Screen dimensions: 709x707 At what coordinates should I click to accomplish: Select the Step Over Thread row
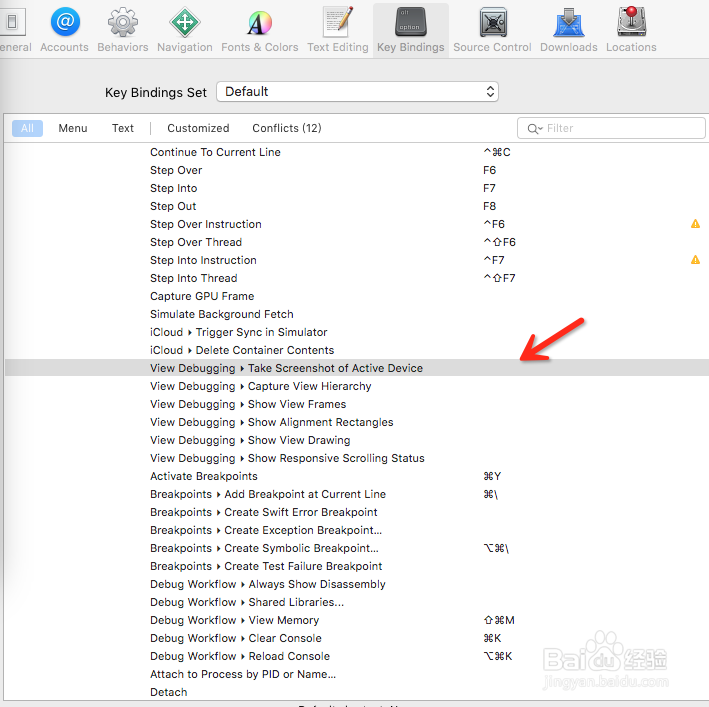click(x=356, y=242)
